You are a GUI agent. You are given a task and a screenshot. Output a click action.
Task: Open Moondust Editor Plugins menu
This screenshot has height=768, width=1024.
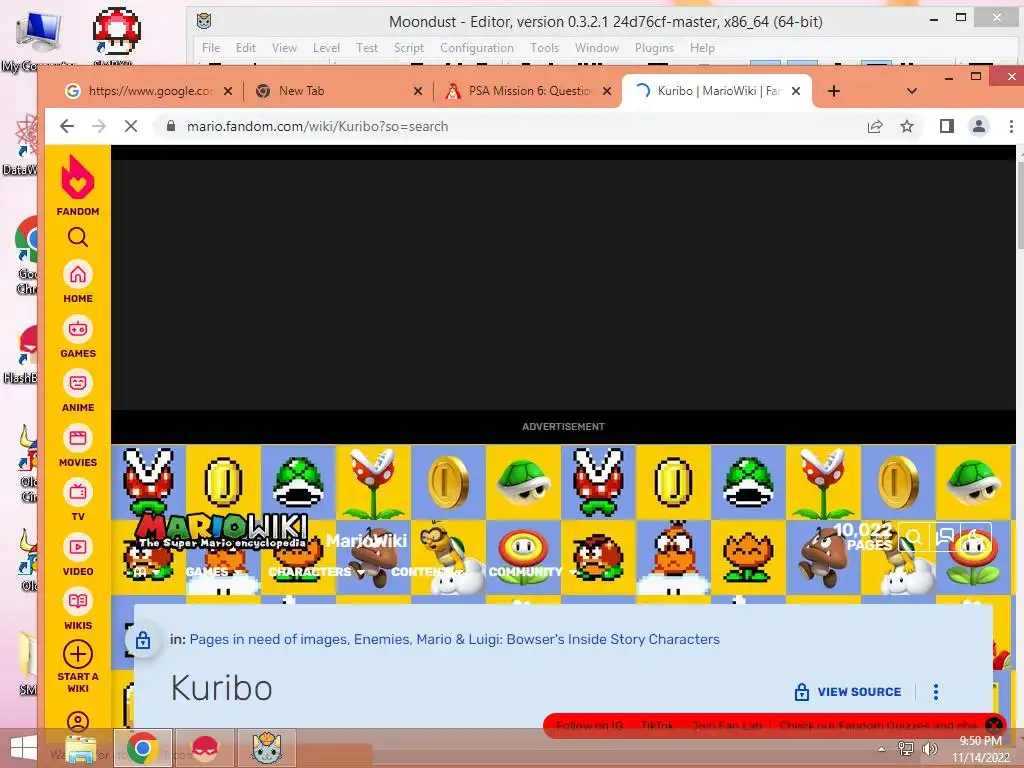[654, 48]
